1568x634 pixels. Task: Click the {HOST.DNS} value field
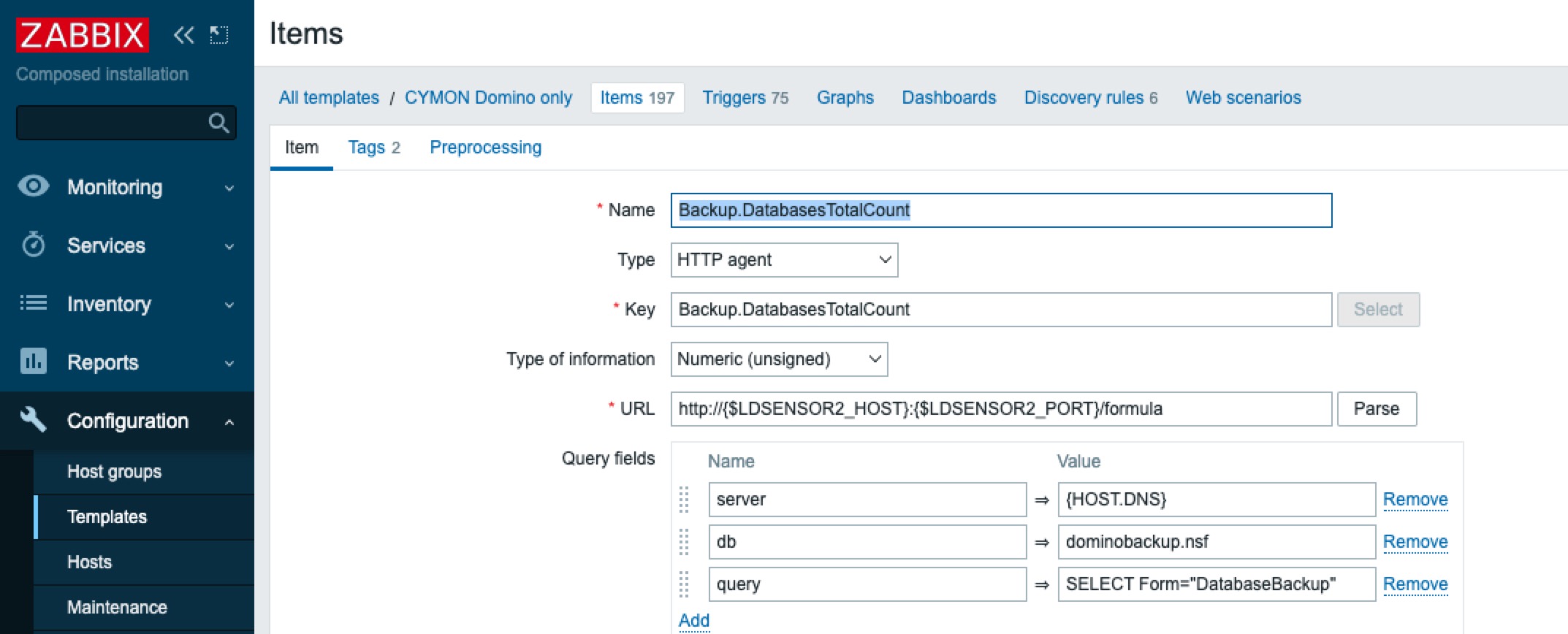[x=1217, y=500]
